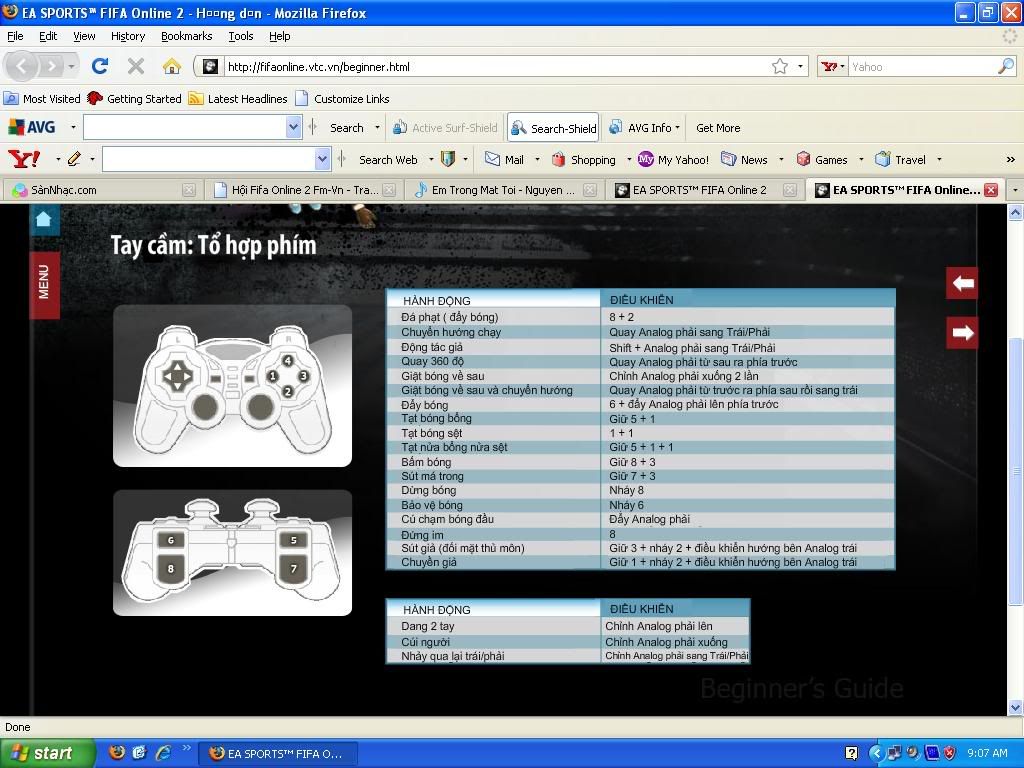The width and height of the screenshot is (1024, 768).
Task: Open the AVG Search button dropdown arrow
Action: 377,127
